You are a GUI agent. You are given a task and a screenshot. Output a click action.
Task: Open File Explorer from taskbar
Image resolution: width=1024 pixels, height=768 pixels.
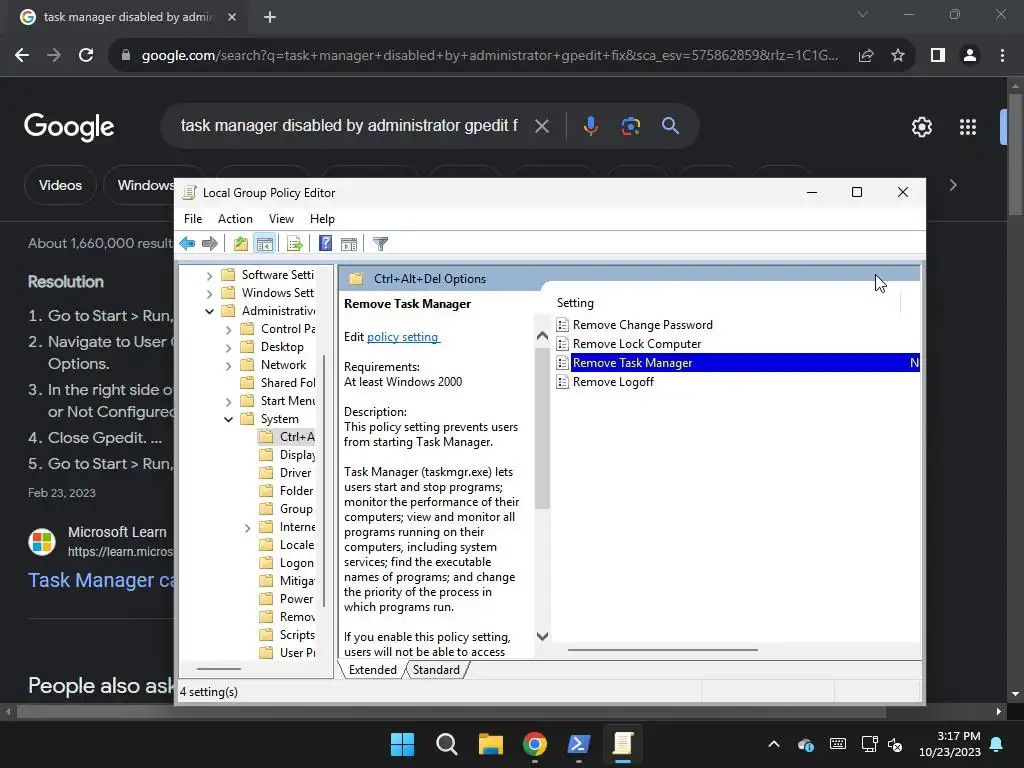pyautogui.click(x=490, y=744)
